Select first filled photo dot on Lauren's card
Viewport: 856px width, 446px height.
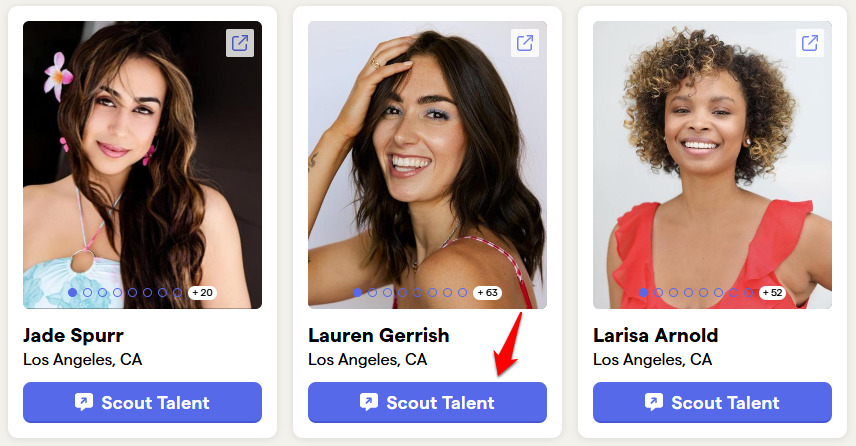point(358,293)
